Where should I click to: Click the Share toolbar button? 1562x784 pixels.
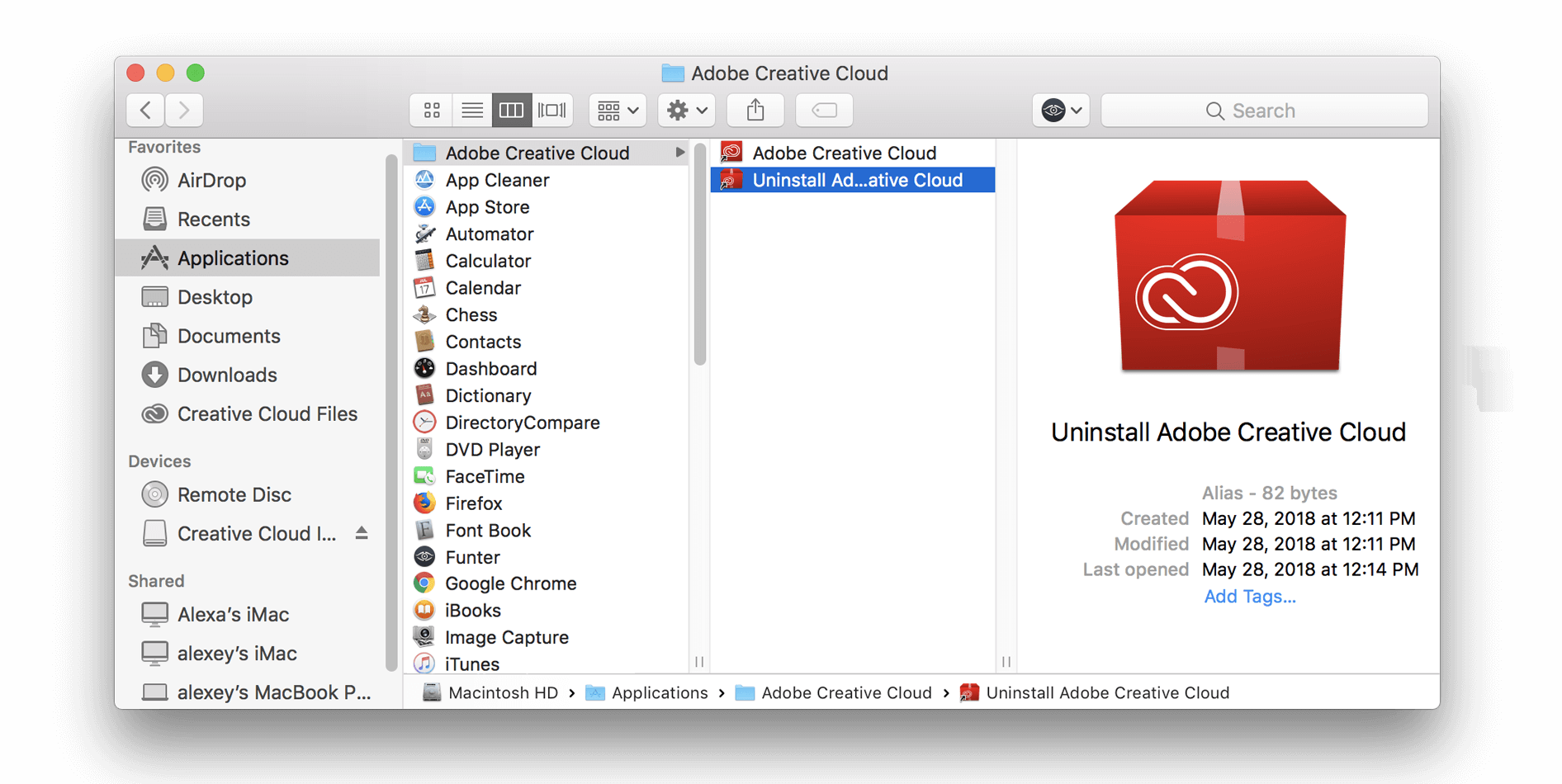pos(755,110)
